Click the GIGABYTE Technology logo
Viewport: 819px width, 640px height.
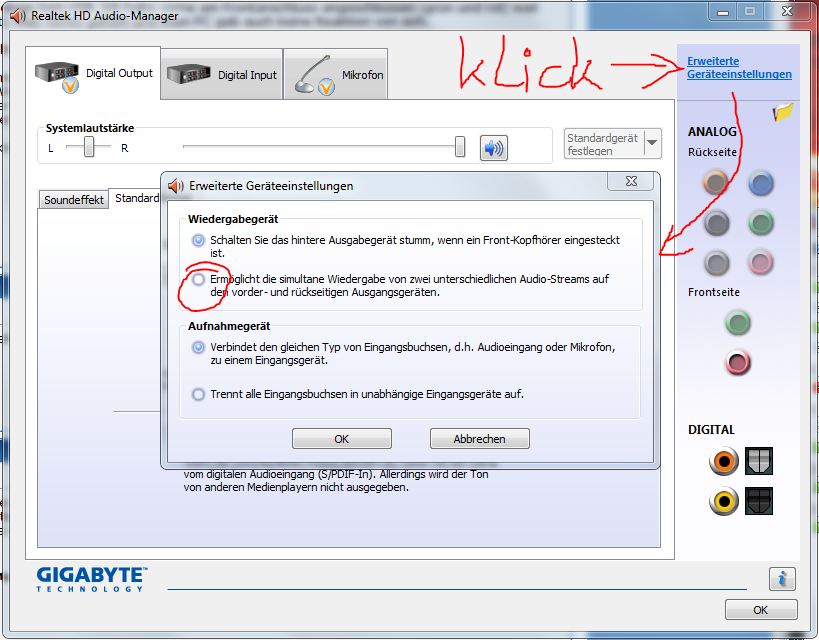click(x=92, y=580)
